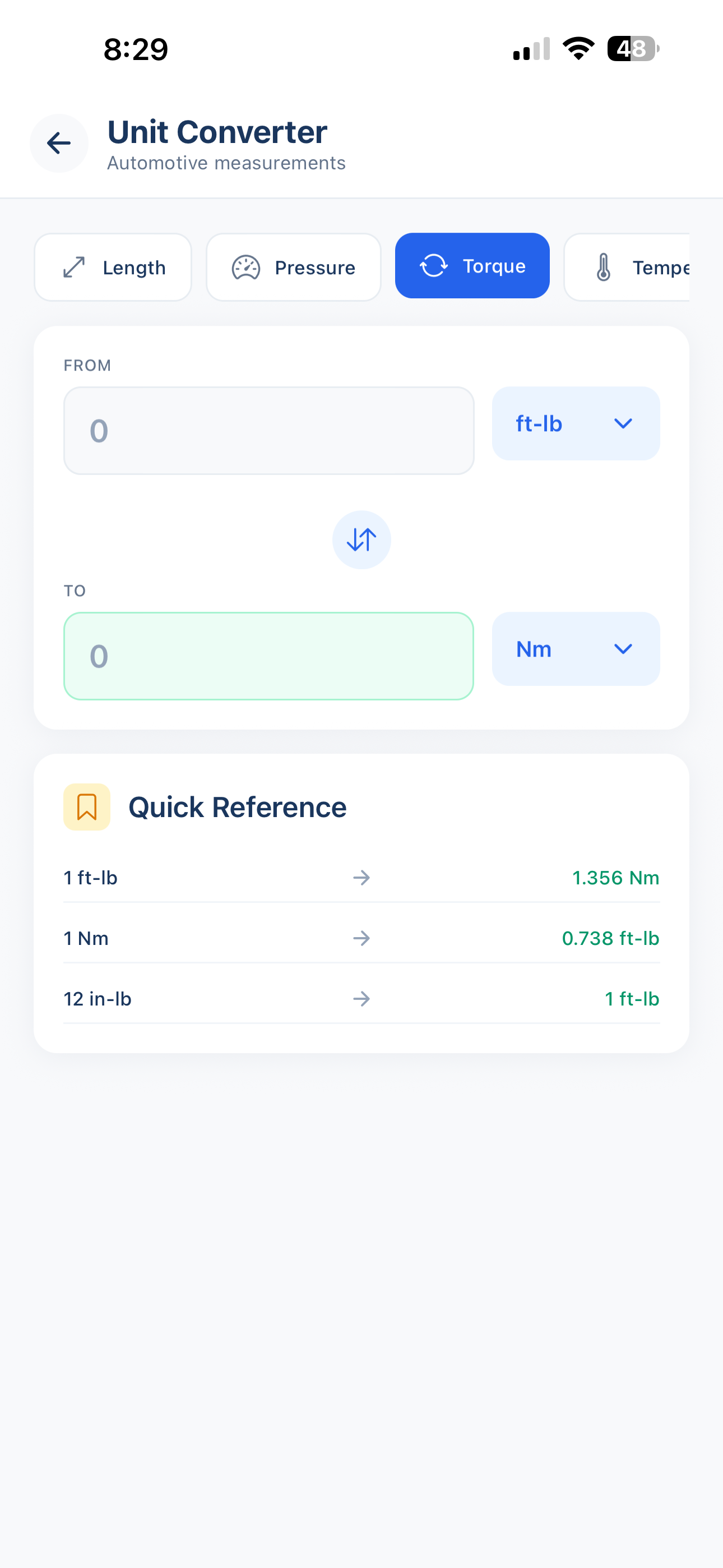Select the 1 Nm reference row
Viewport: 723px width, 1568px height.
coord(361,938)
